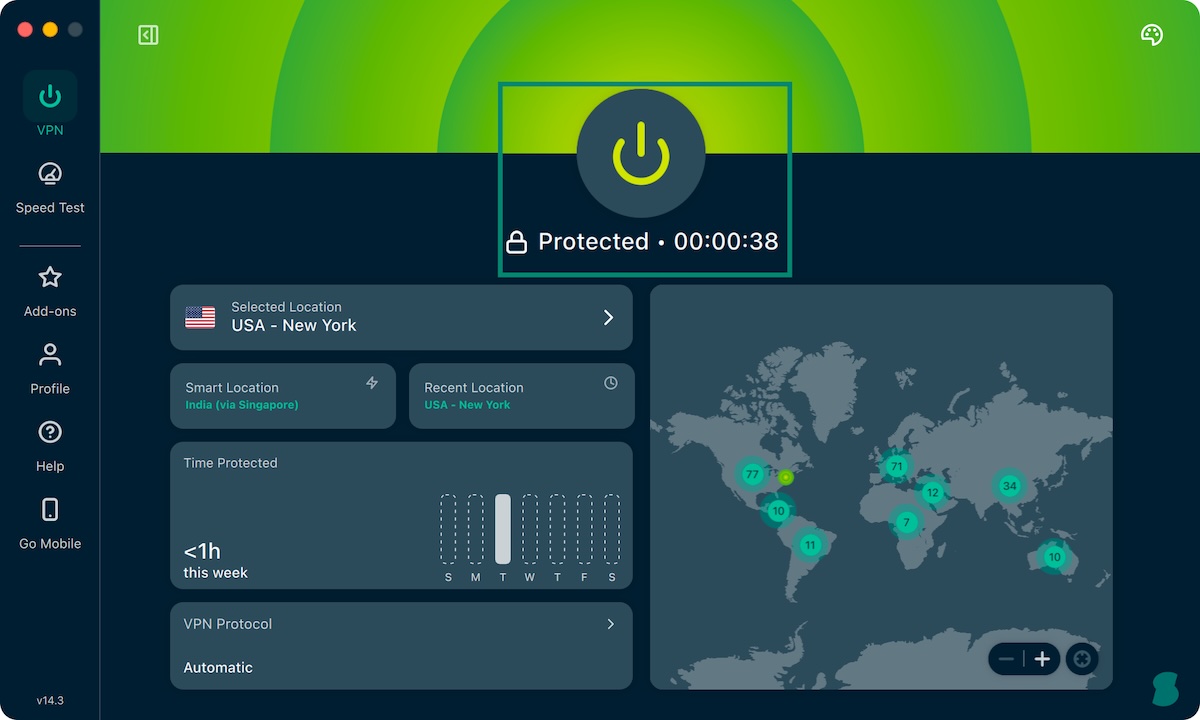This screenshot has width=1200, height=720.
Task: Zoom in the map with plus button
Action: tap(1042, 659)
